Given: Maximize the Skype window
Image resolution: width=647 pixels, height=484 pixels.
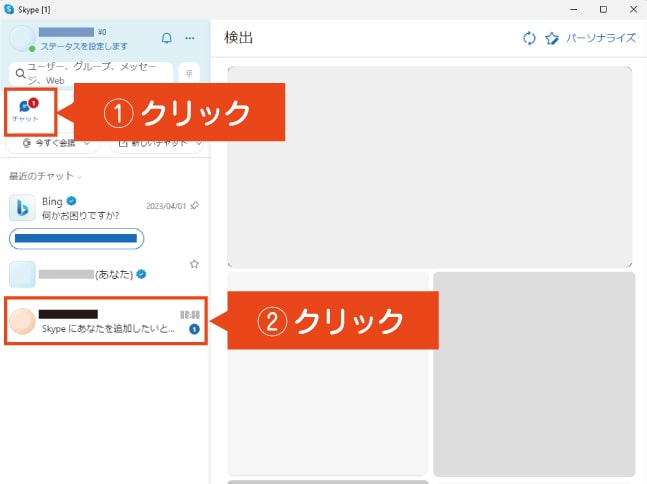Looking at the screenshot, I should pos(603,9).
